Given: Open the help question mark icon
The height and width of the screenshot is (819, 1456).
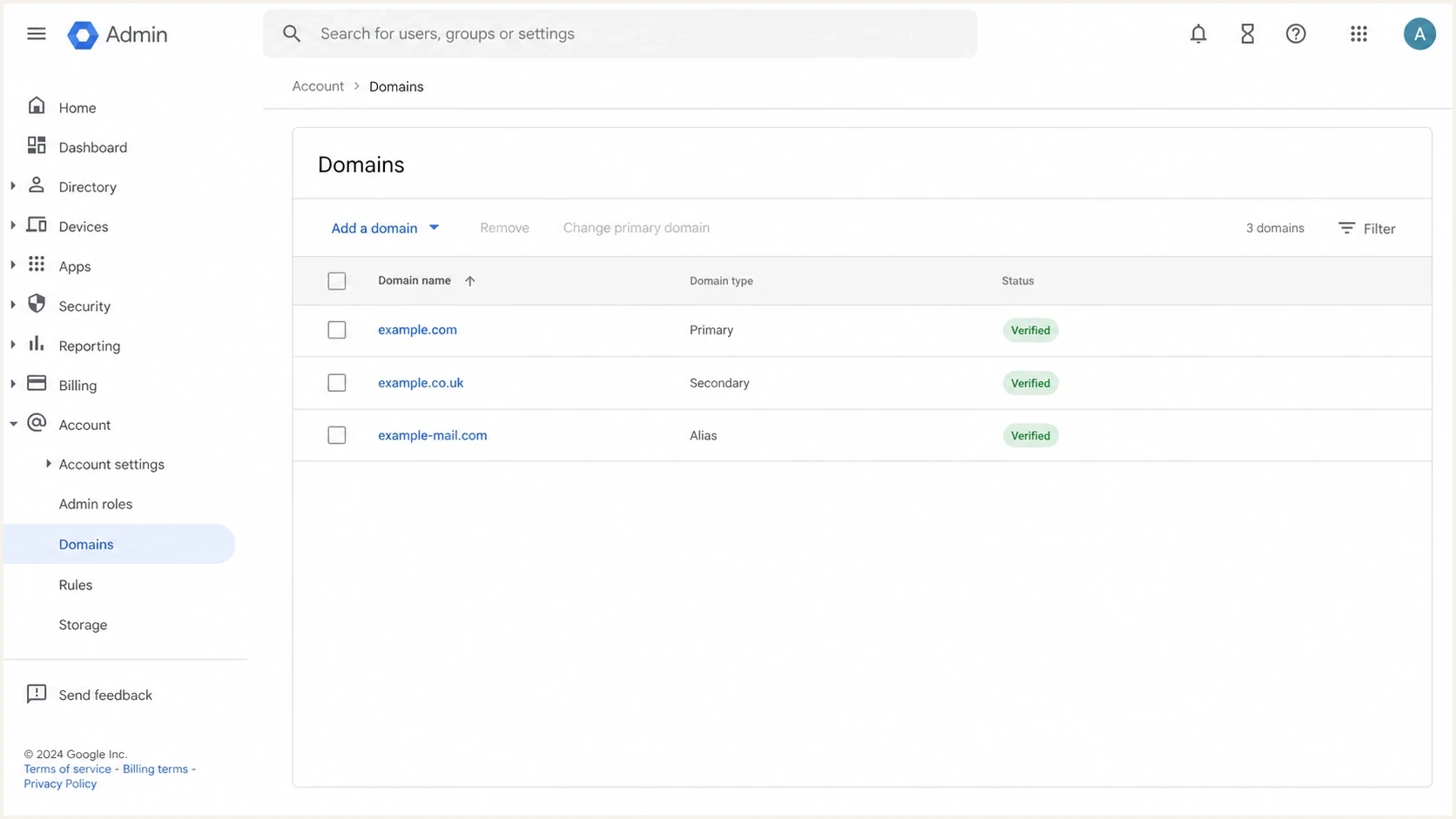Looking at the screenshot, I should tap(1296, 34).
